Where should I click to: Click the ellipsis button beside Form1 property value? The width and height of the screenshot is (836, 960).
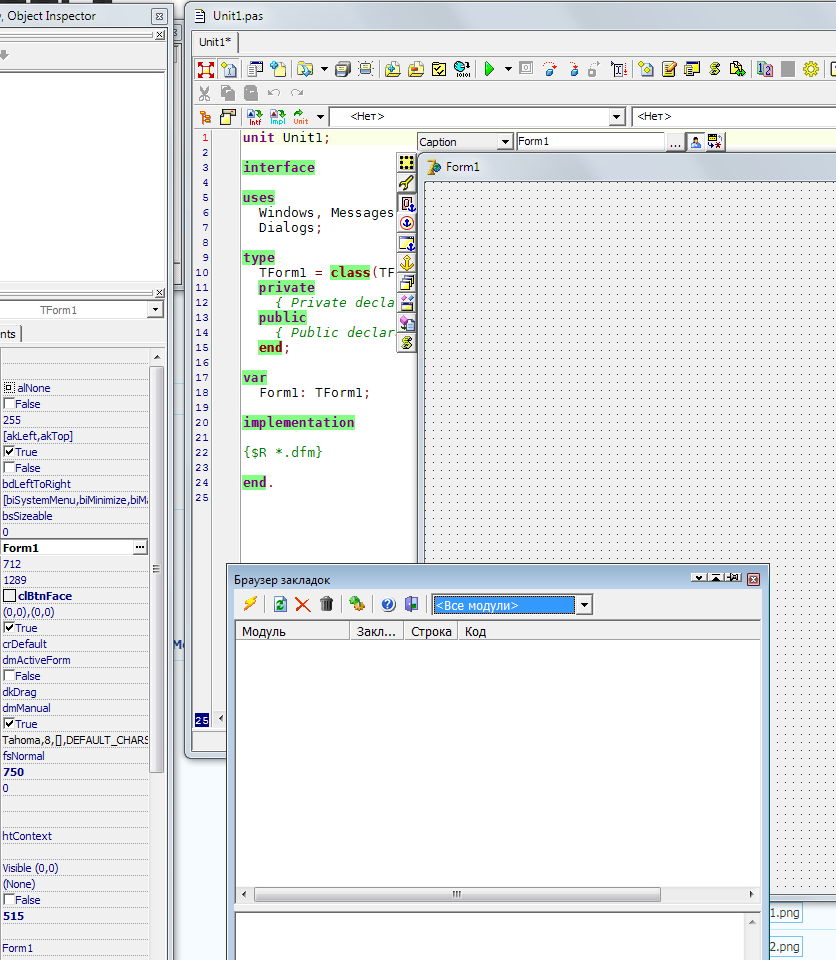coord(140,548)
